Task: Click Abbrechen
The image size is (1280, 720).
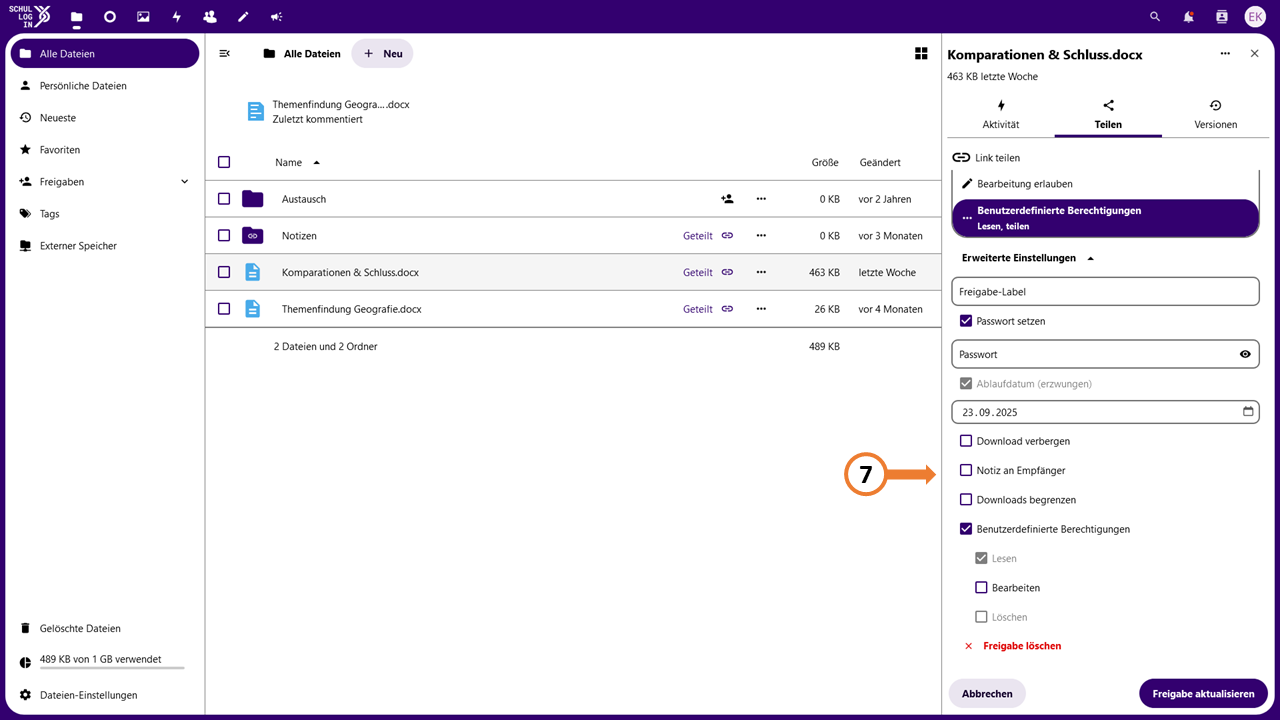Action: click(x=987, y=694)
